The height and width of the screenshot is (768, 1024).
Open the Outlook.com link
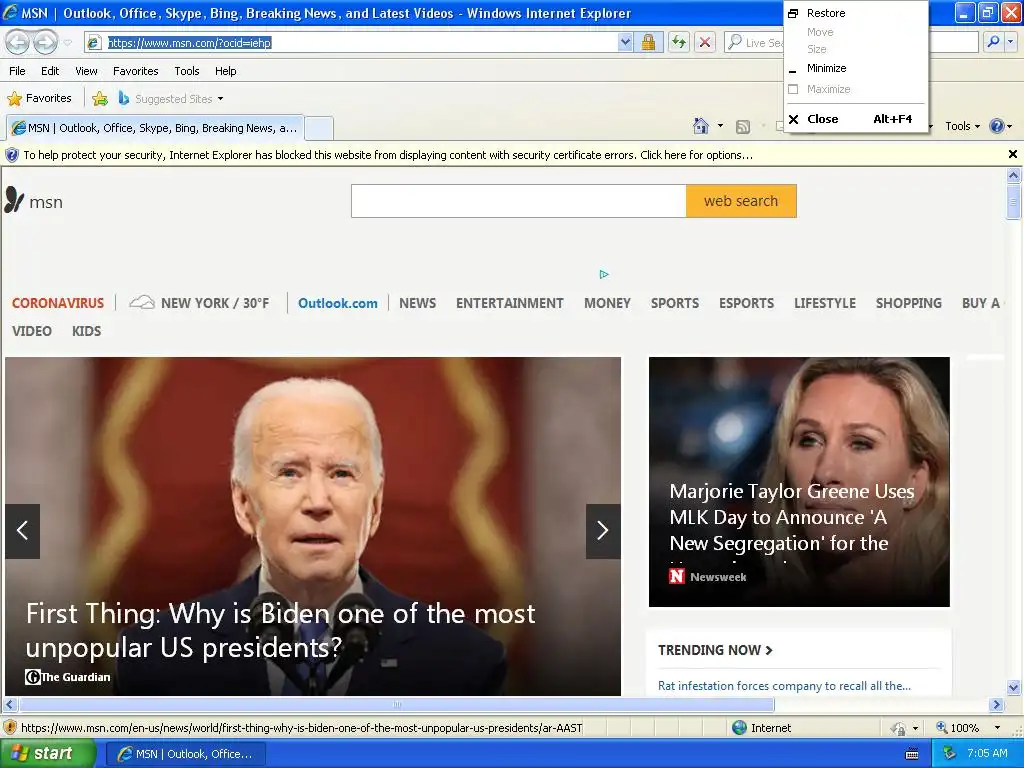pyautogui.click(x=338, y=303)
